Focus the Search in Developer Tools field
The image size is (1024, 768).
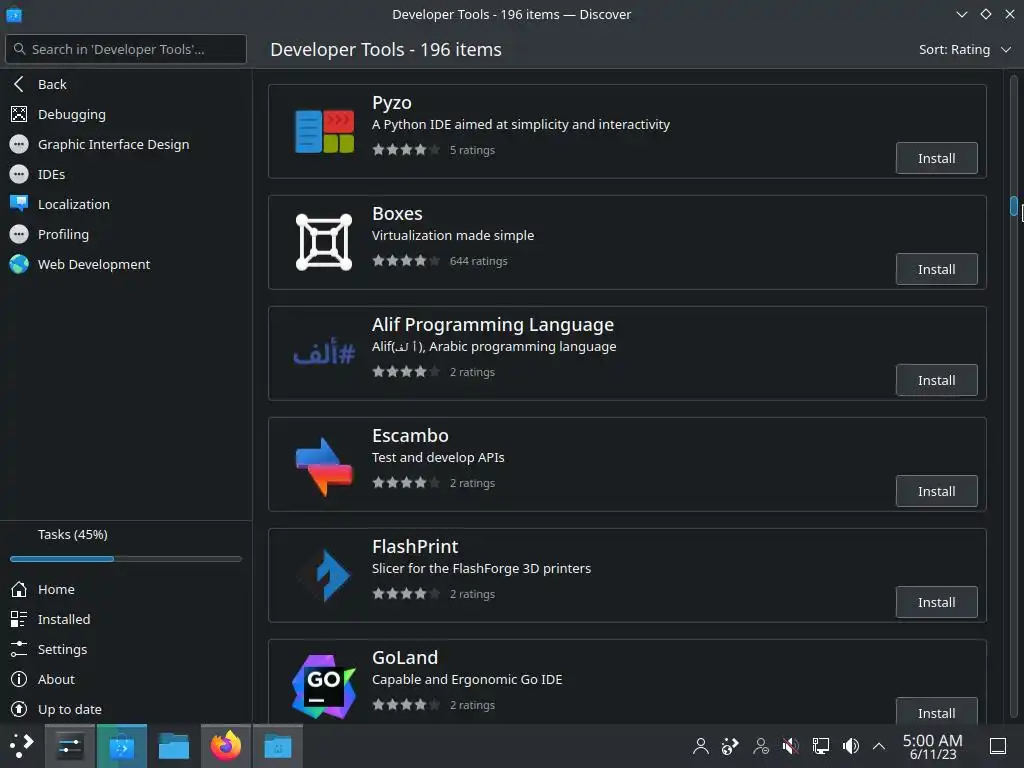coord(125,49)
